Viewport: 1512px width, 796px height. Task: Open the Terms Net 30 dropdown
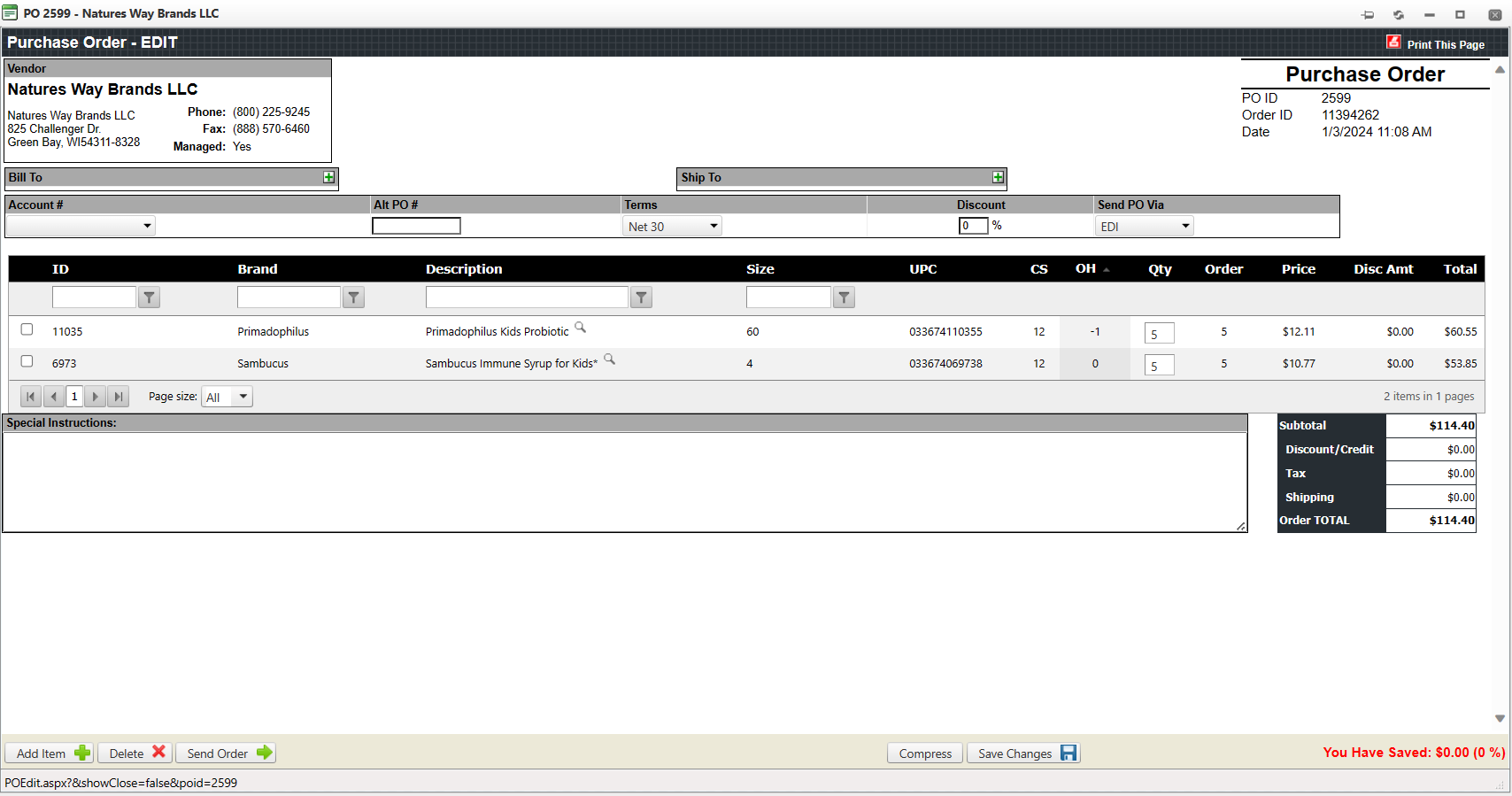(x=673, y=227)
